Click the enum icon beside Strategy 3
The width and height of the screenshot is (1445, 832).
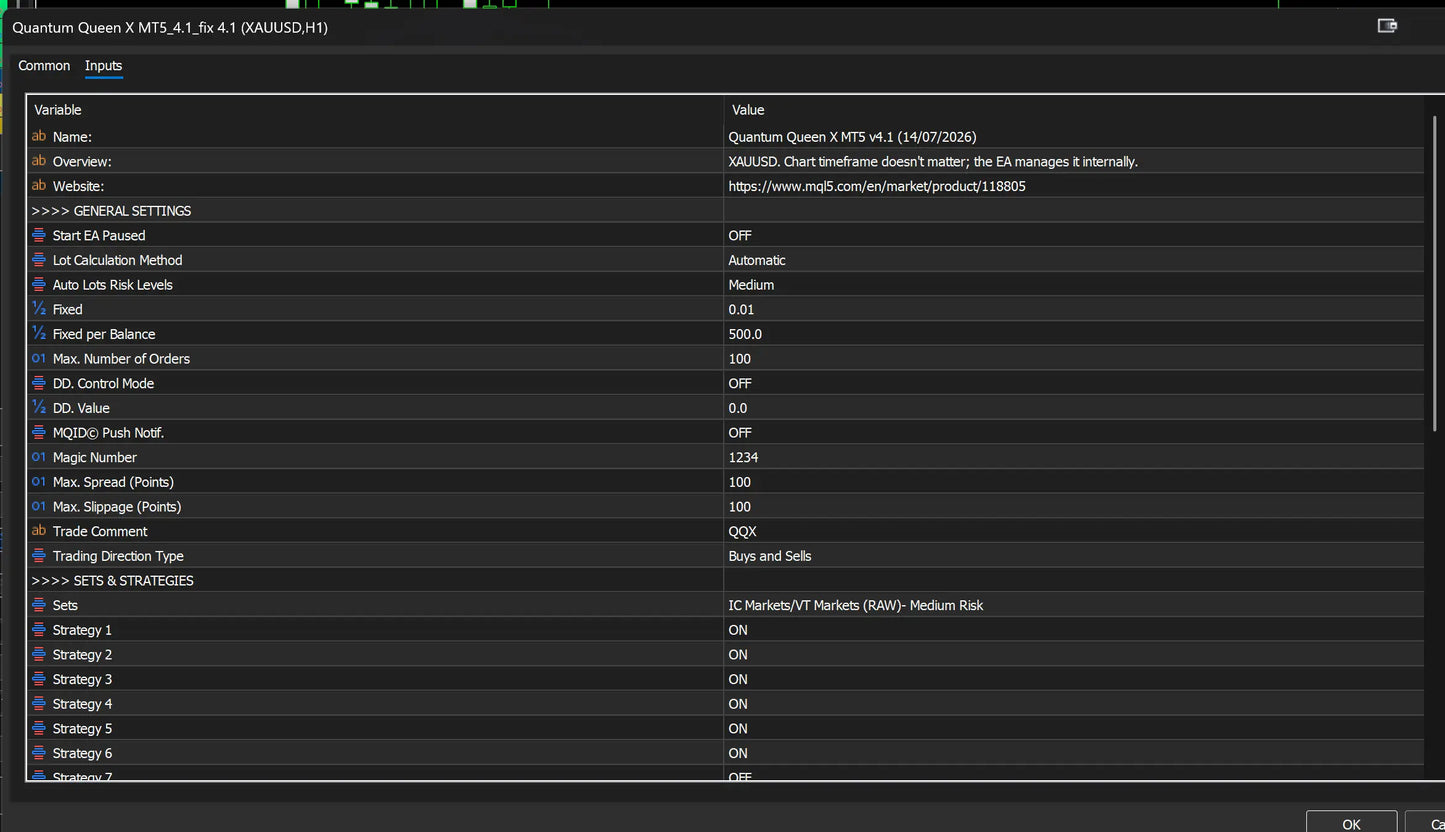[x=39, y=679]
